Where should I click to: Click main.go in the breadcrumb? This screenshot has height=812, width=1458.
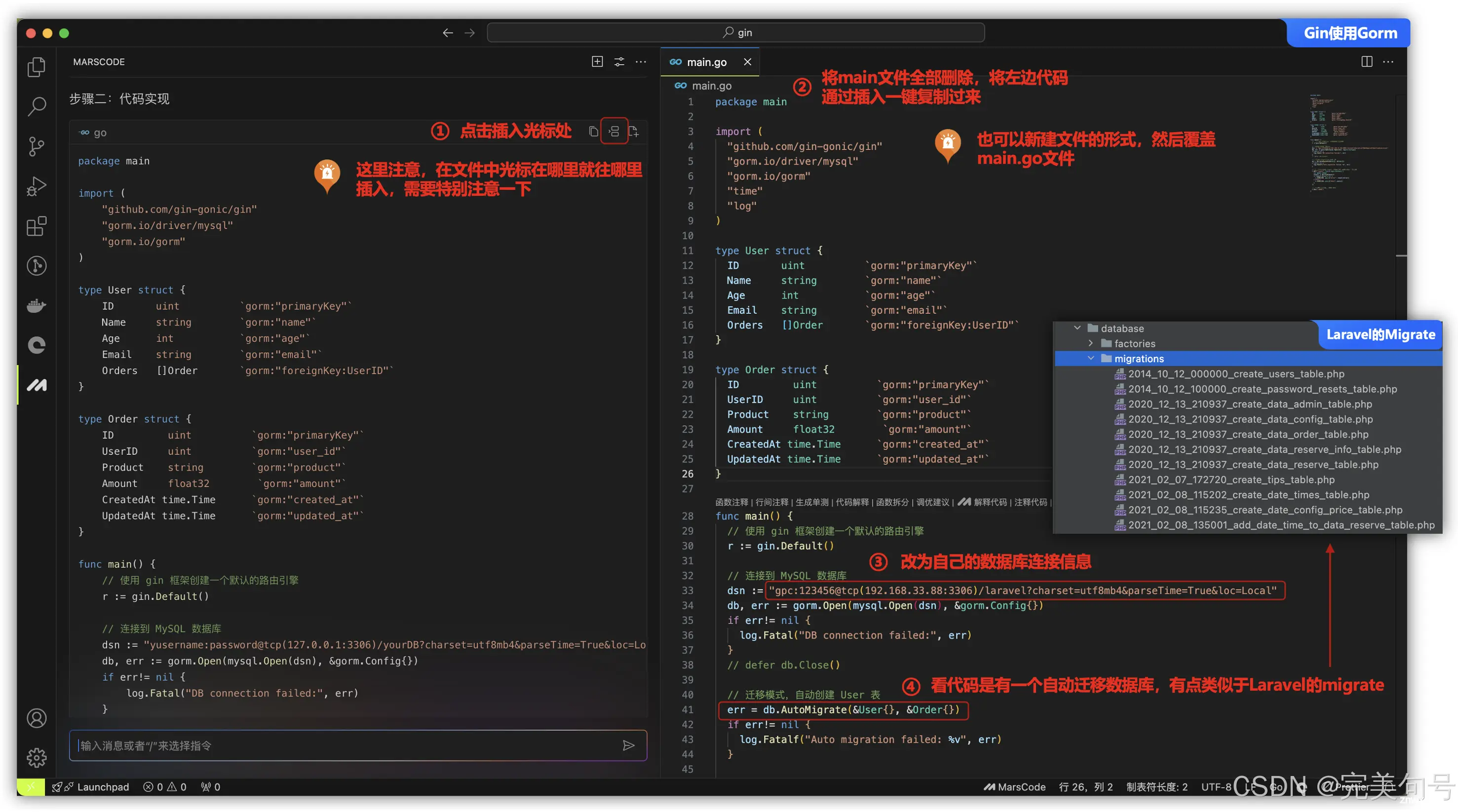(x=711, y=85)
